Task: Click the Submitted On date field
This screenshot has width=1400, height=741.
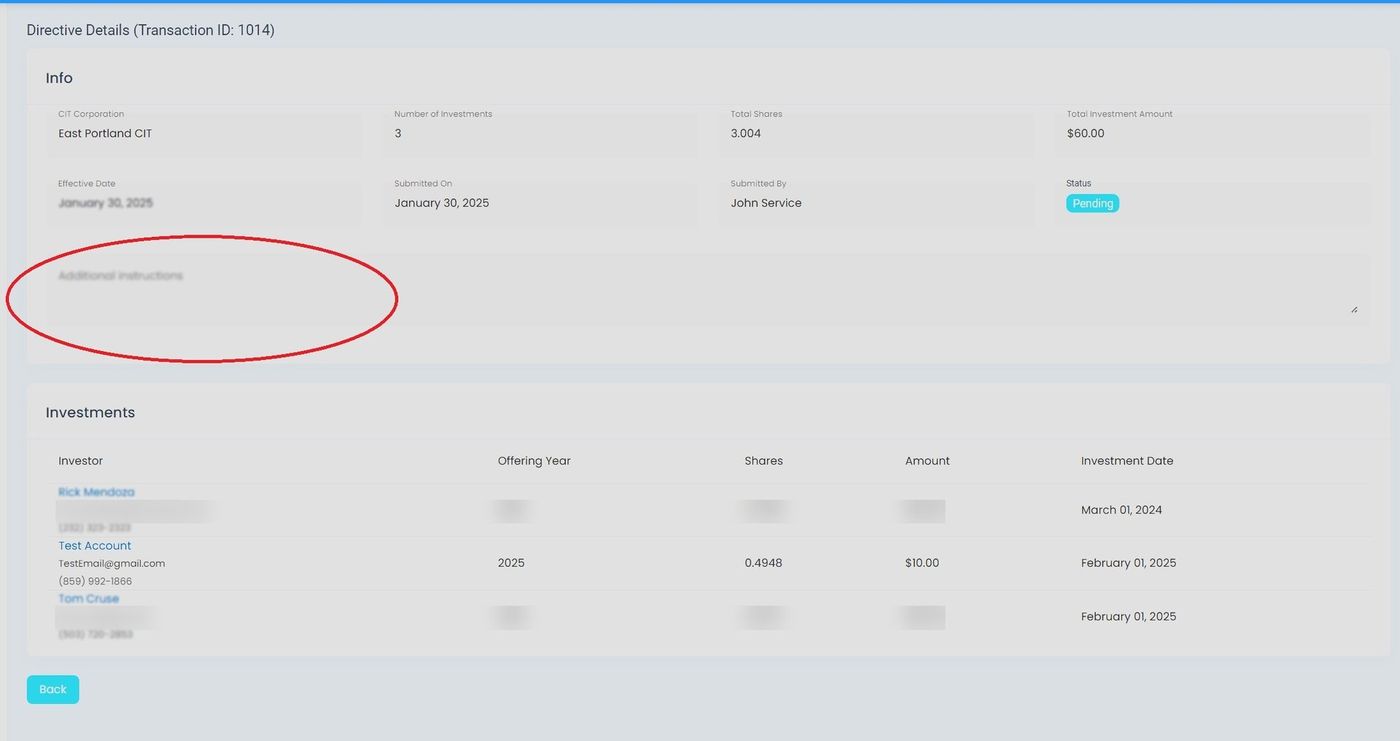Action: [x=539, y=203]
